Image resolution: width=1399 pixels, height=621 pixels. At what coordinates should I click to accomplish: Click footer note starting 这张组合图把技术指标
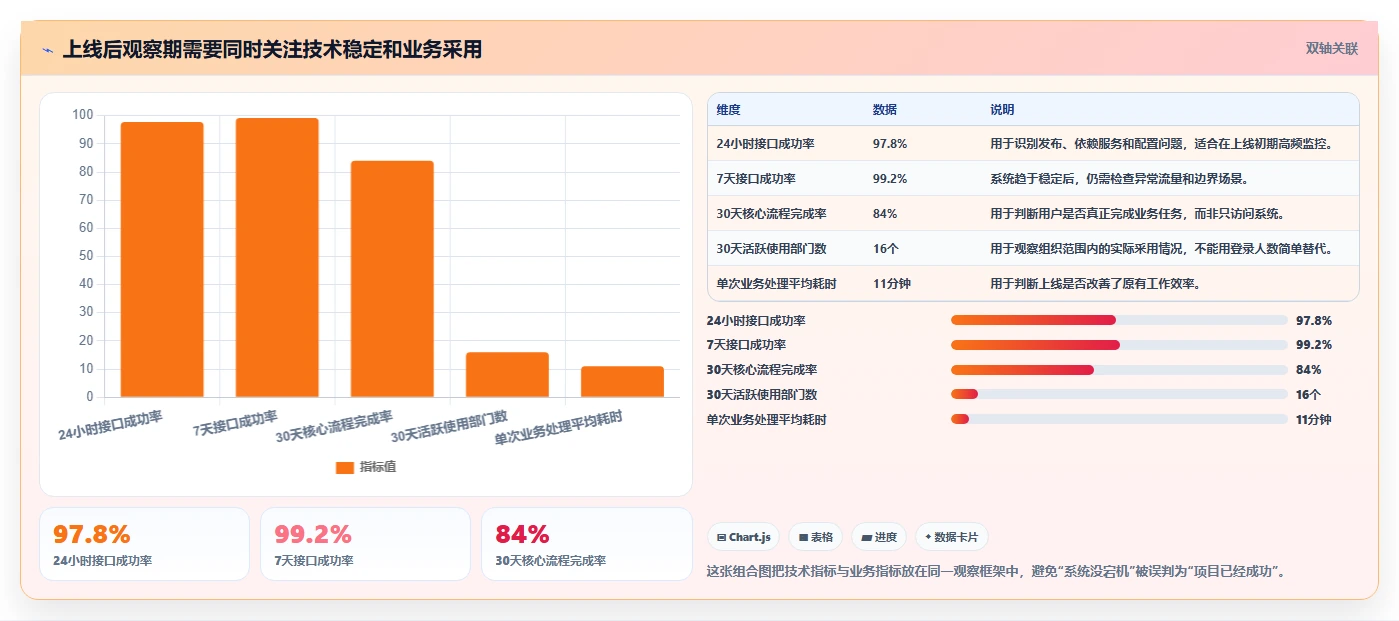pos(996,572)
